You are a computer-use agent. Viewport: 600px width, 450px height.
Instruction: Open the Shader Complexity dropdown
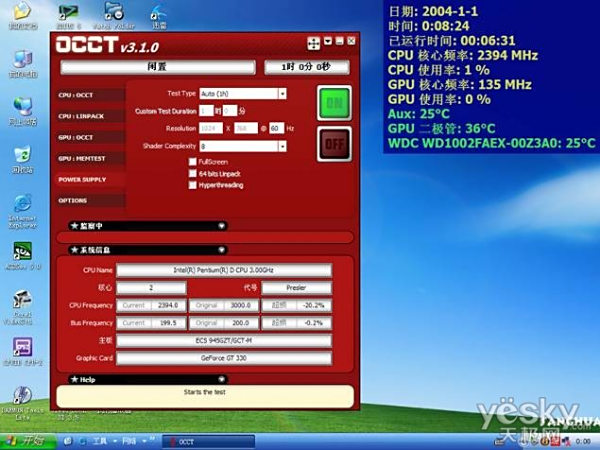coord(282,146)
